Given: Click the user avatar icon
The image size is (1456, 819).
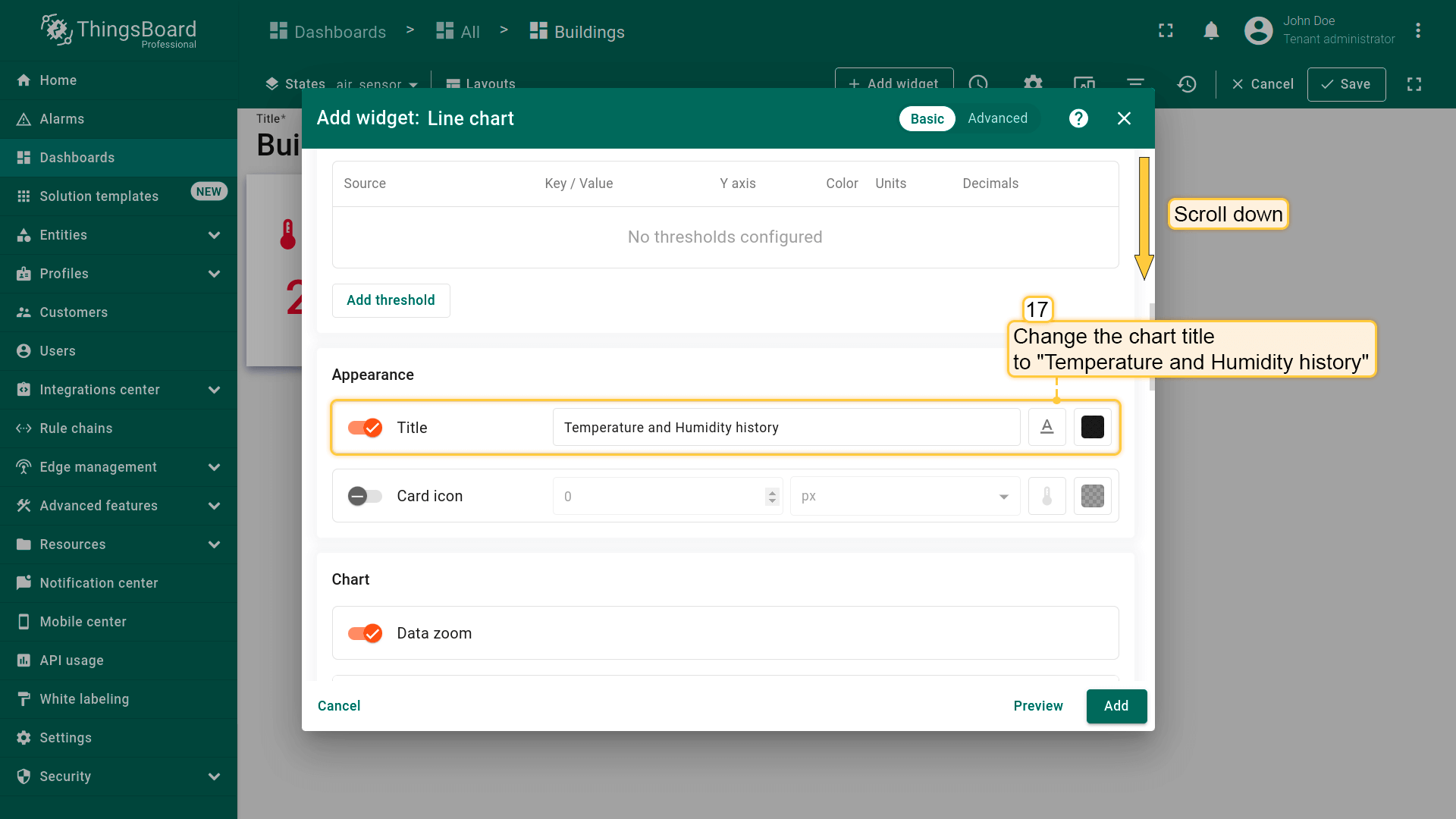Looking at the screenshot, I should 1258,31.
